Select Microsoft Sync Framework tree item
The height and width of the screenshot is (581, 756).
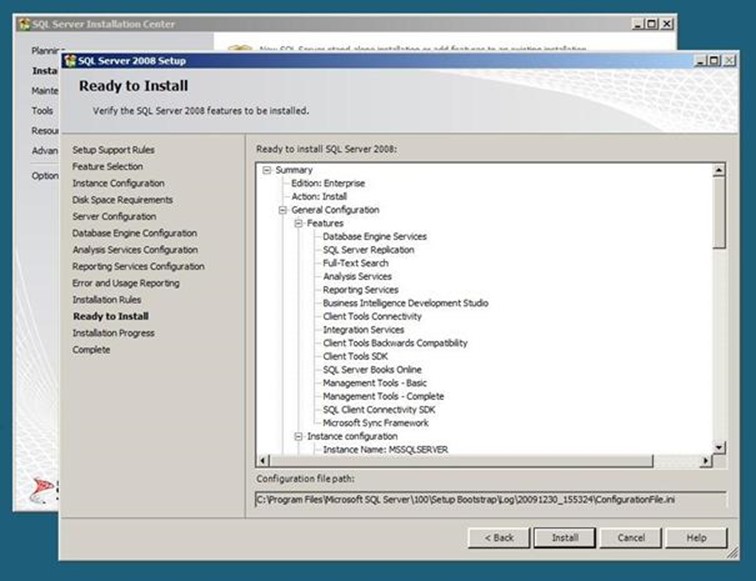(376, 423)
